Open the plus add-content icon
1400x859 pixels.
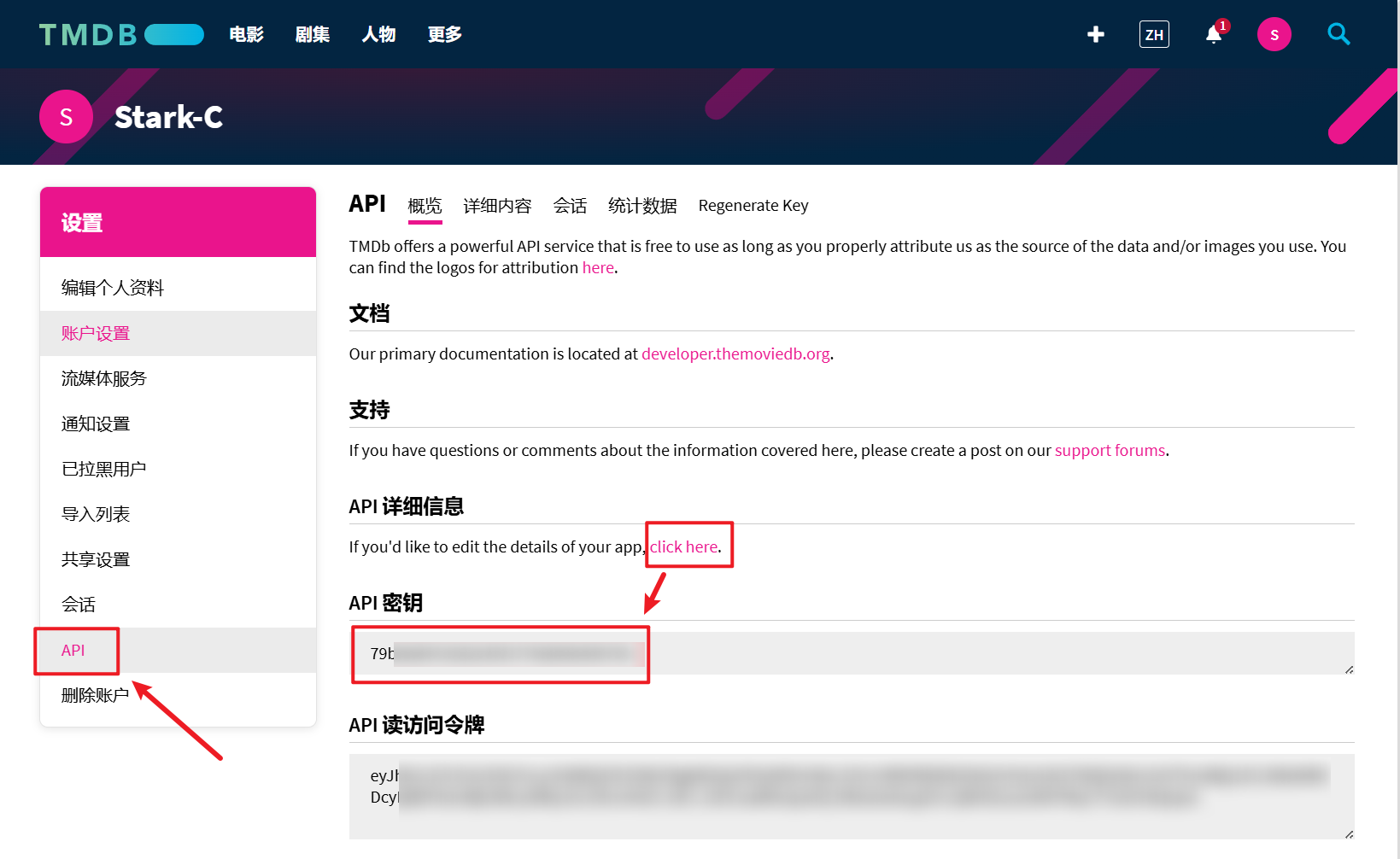1096,34
